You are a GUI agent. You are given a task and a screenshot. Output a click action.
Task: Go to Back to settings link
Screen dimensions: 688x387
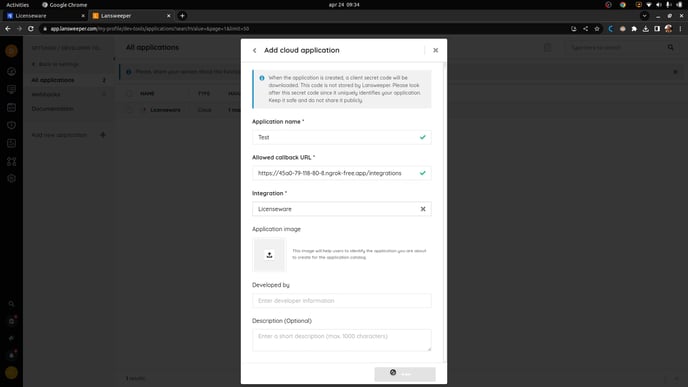[x=55, y=64]
